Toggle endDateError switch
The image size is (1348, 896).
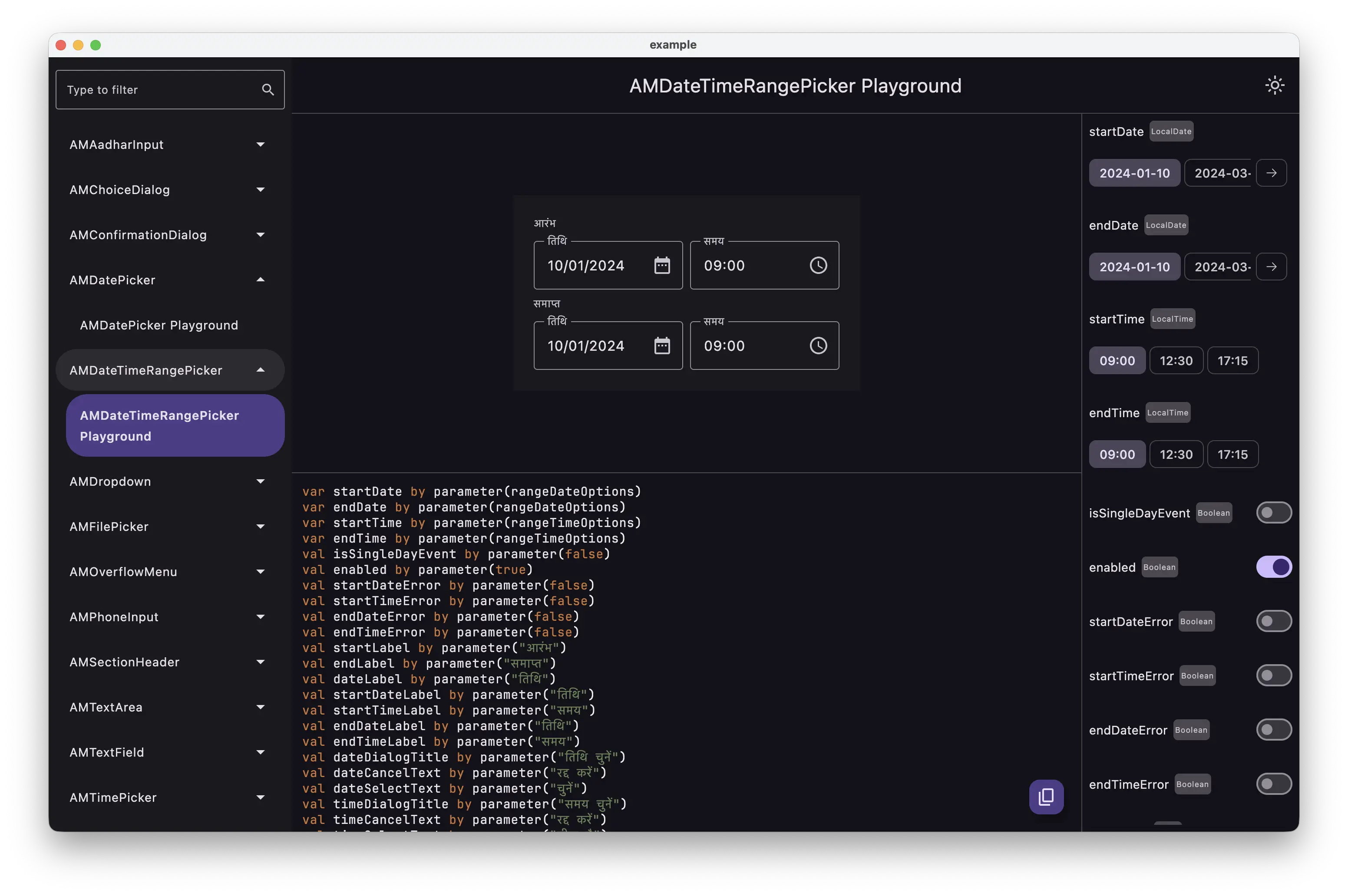pyautogui.click(x=1274, y=730)
